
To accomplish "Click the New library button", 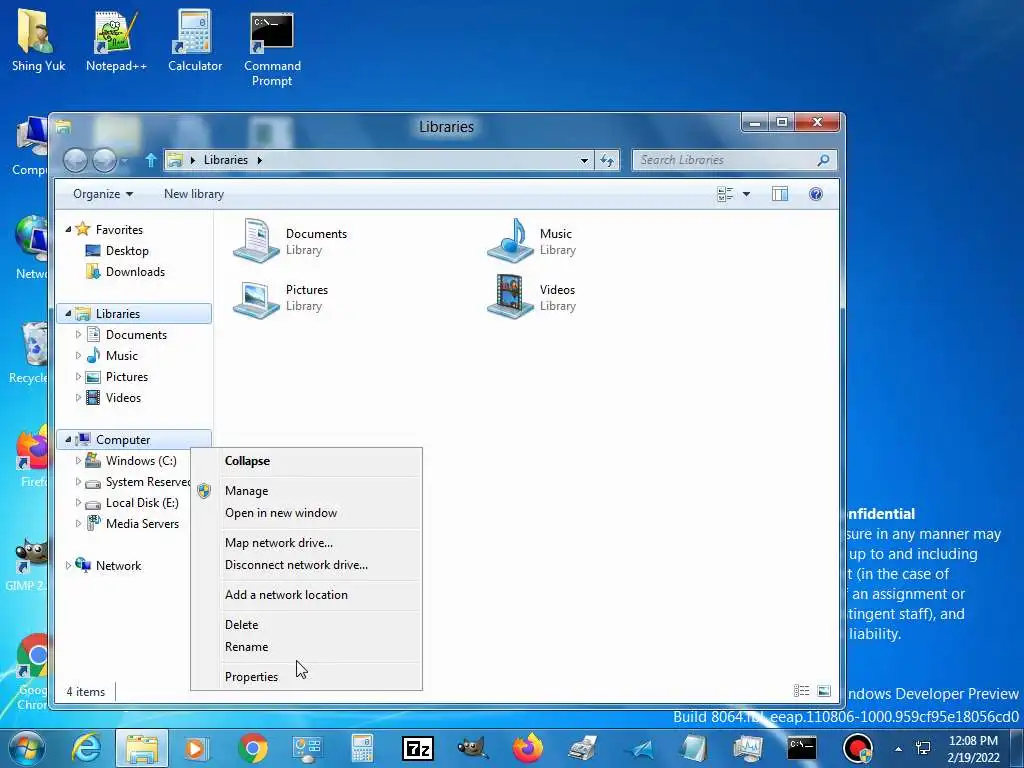I will [194, 194].
